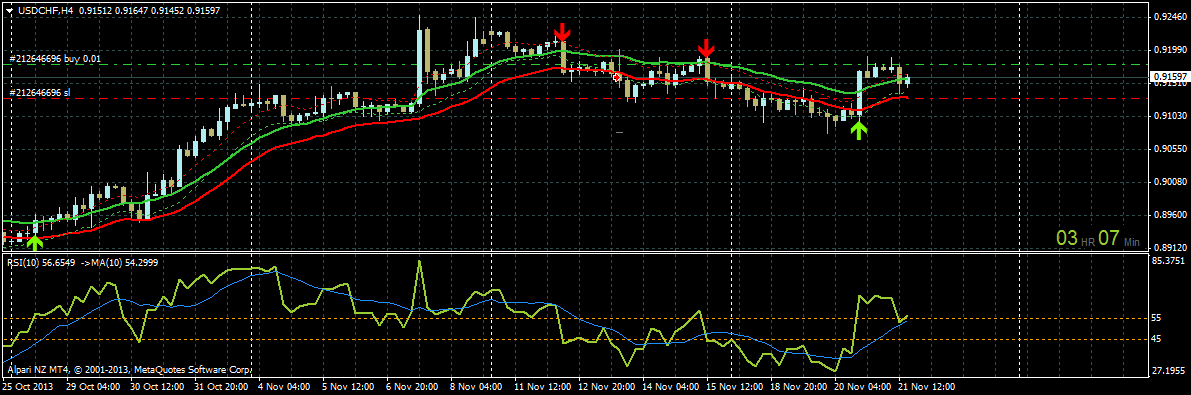Select the green buy arrow near 20 Nov
Image resolution: width=1191 pixels, height=395 pixels.
point(858,131)
